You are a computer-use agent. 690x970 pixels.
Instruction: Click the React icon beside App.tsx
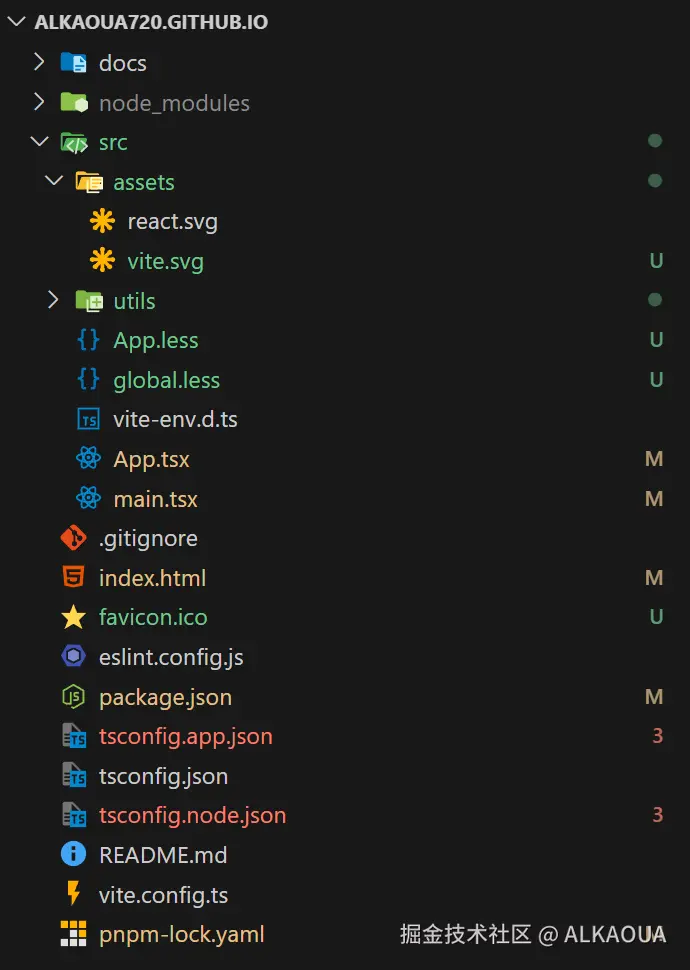[88, 459]
